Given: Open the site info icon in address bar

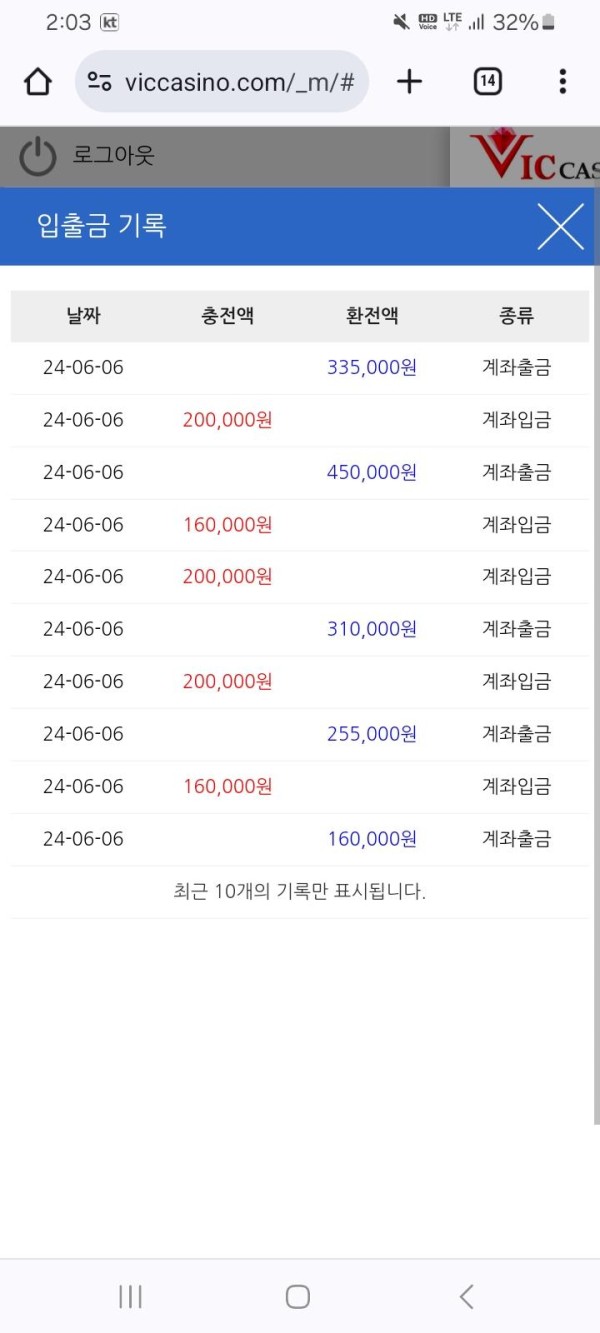Looking at the screenshot, I should coord(99,82).
